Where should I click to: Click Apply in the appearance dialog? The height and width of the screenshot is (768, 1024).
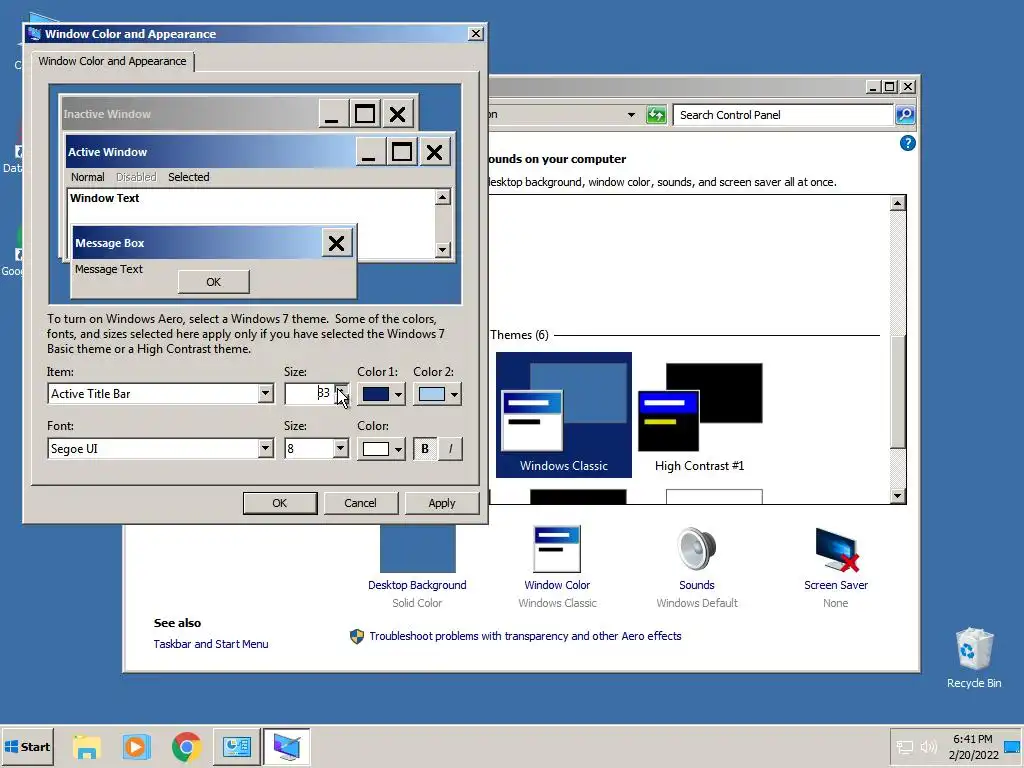(441, 503)
